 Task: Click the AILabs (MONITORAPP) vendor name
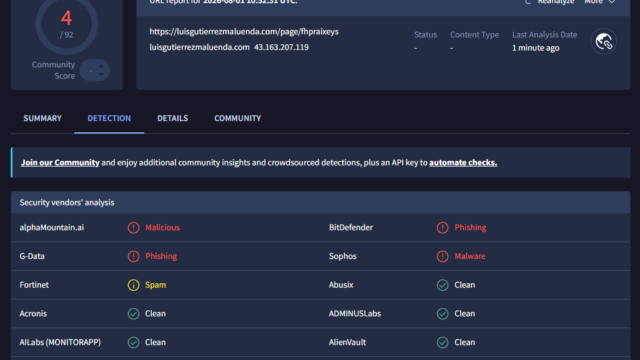(60, 342)
